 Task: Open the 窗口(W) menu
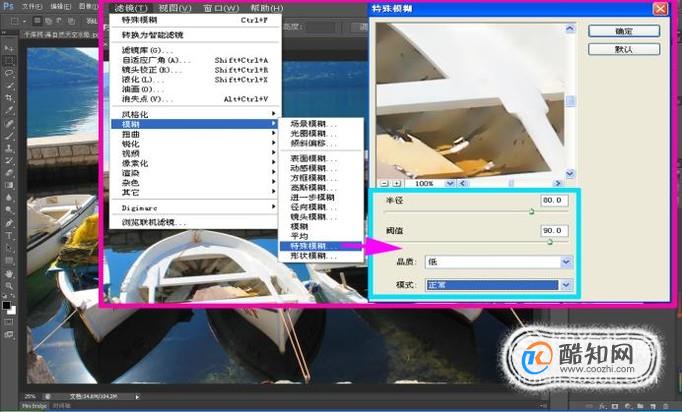pos(221,8)
